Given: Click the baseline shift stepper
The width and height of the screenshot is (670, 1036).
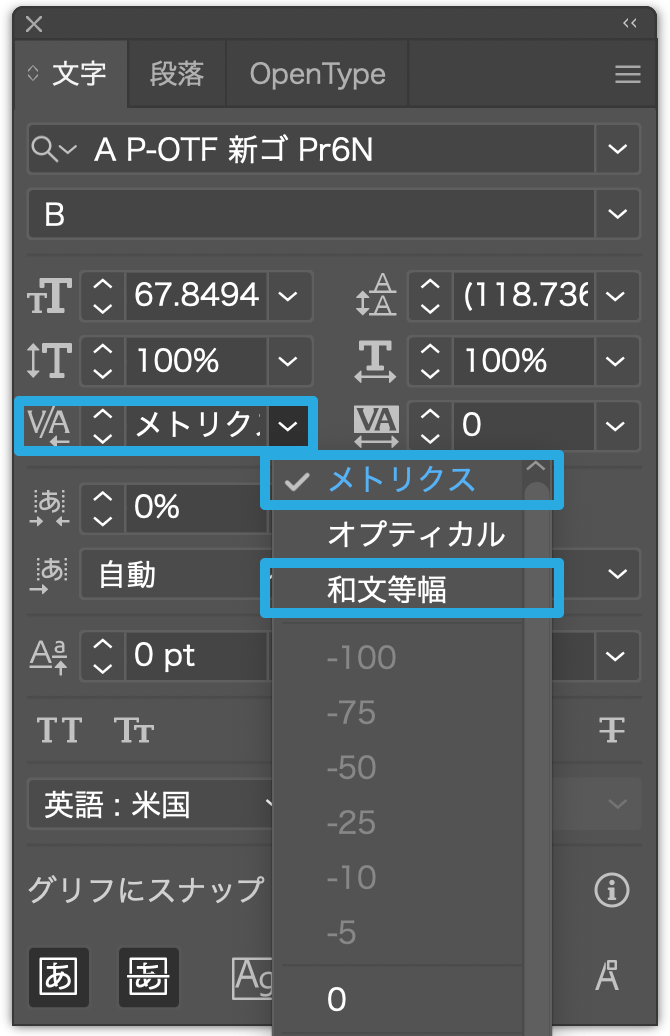Looking at the screenshot, I should [102, 657].
